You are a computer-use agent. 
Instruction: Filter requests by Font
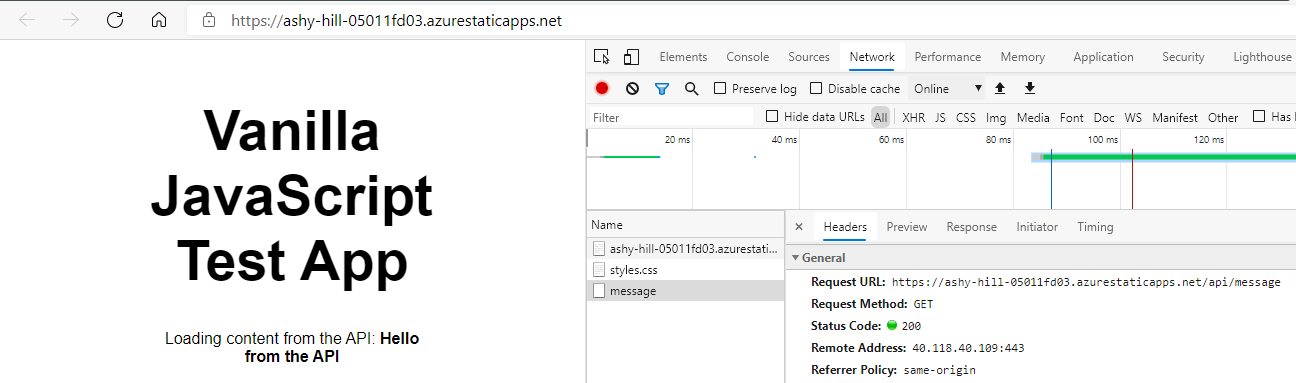(1071, 117)
